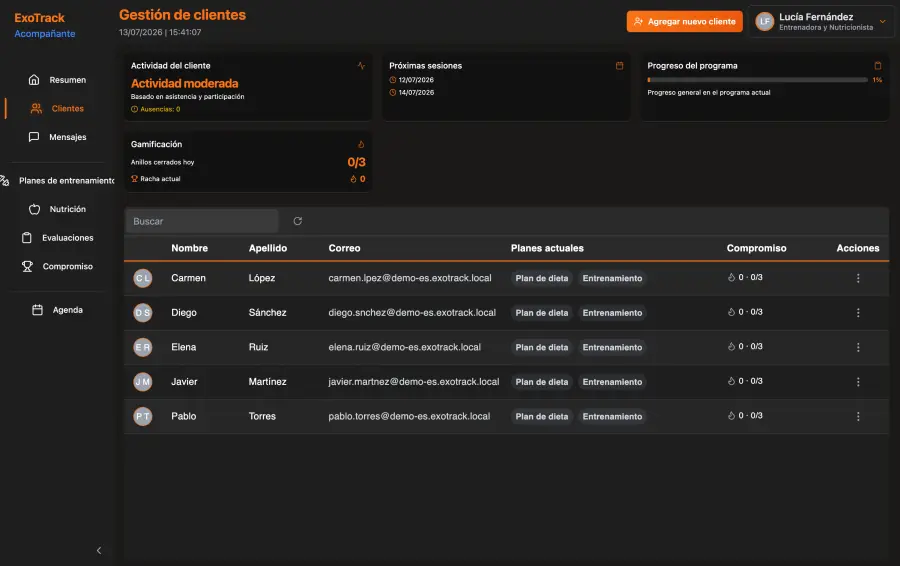
Task: Open the actions menu for Carmen López
Action: click(x=858, y=278)
